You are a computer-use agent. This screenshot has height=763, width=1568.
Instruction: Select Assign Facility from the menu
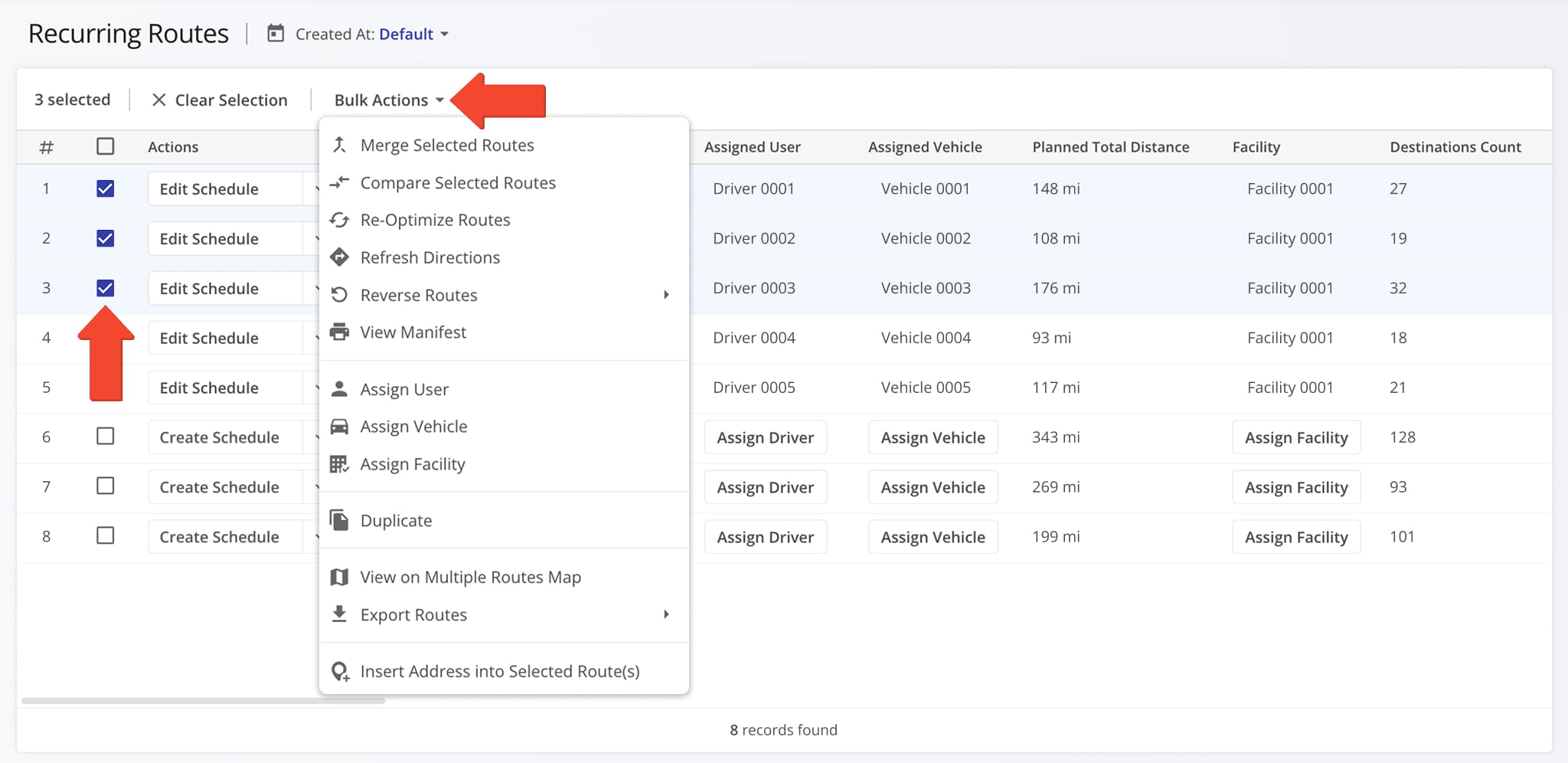click(x=413, y=464)
